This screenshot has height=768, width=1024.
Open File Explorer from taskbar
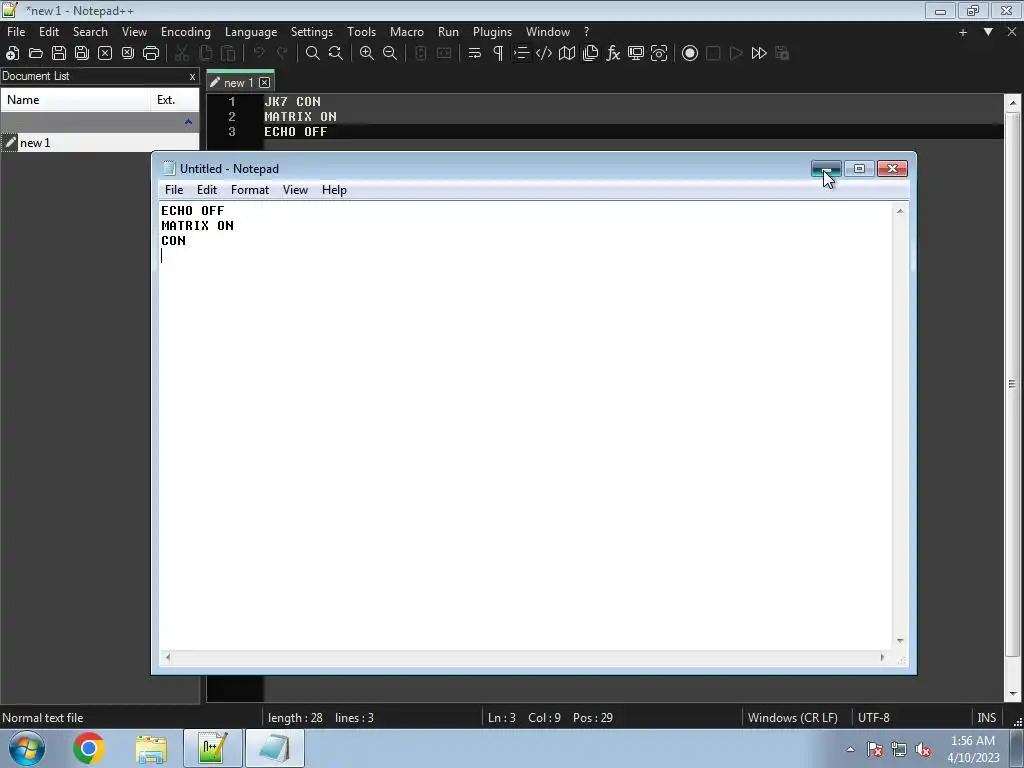pos(151,748)
